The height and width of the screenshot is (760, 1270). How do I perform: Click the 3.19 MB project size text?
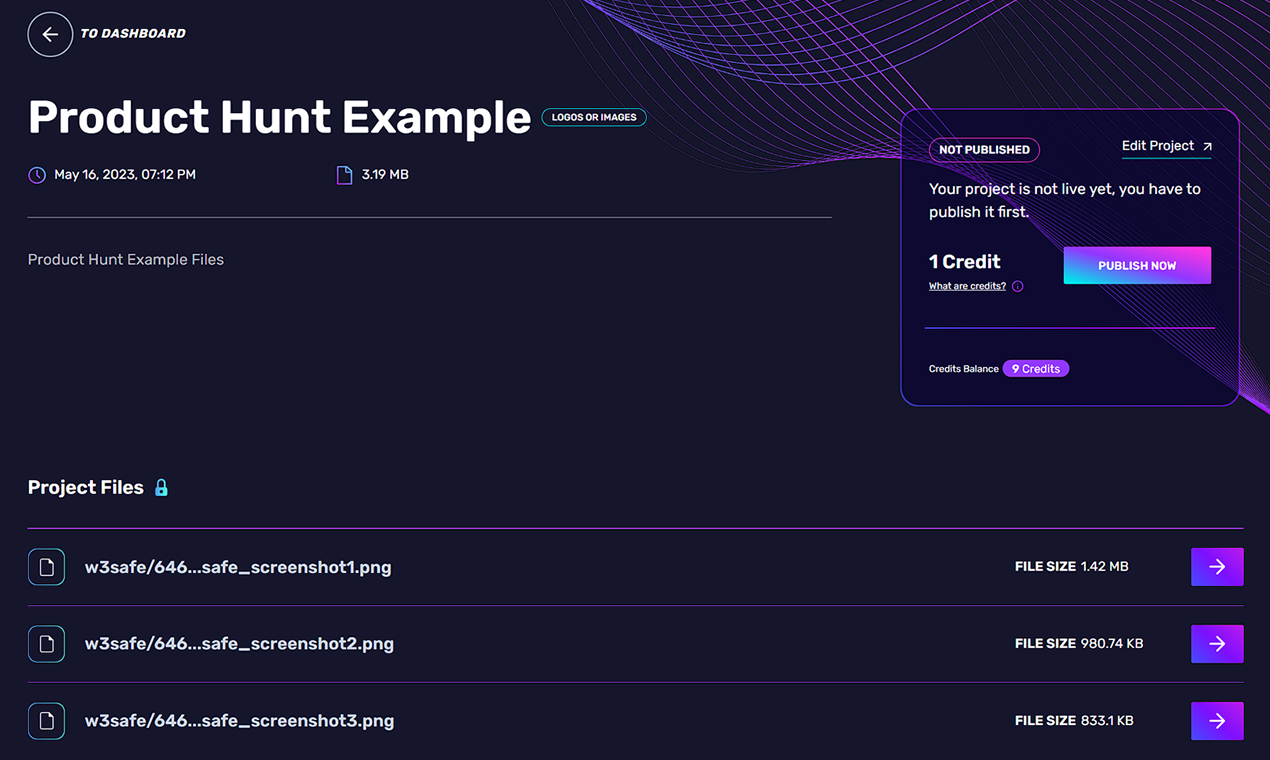[x=385, y=175]
